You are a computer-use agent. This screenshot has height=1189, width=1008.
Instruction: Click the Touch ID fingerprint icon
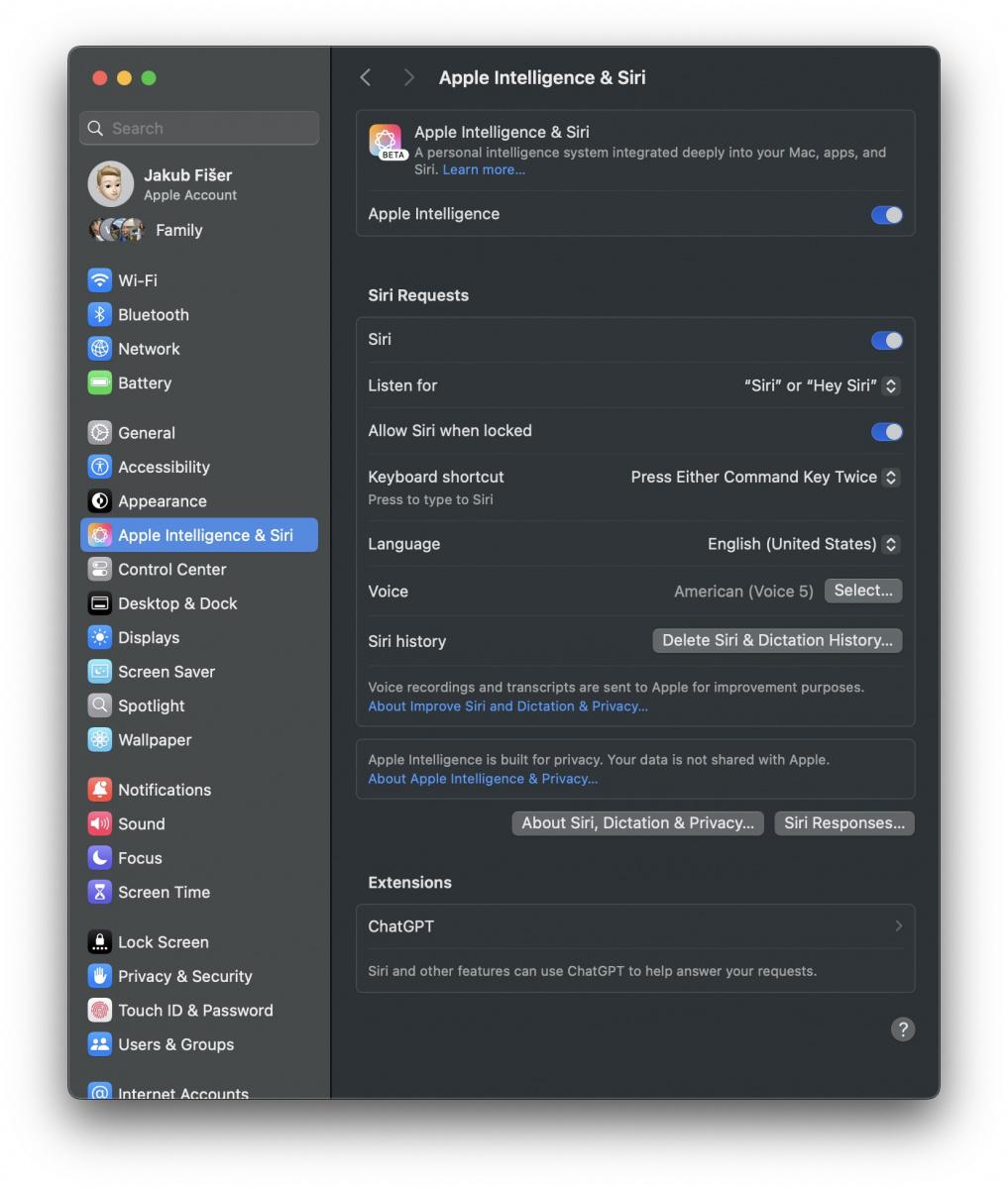tap(99, 1011)
